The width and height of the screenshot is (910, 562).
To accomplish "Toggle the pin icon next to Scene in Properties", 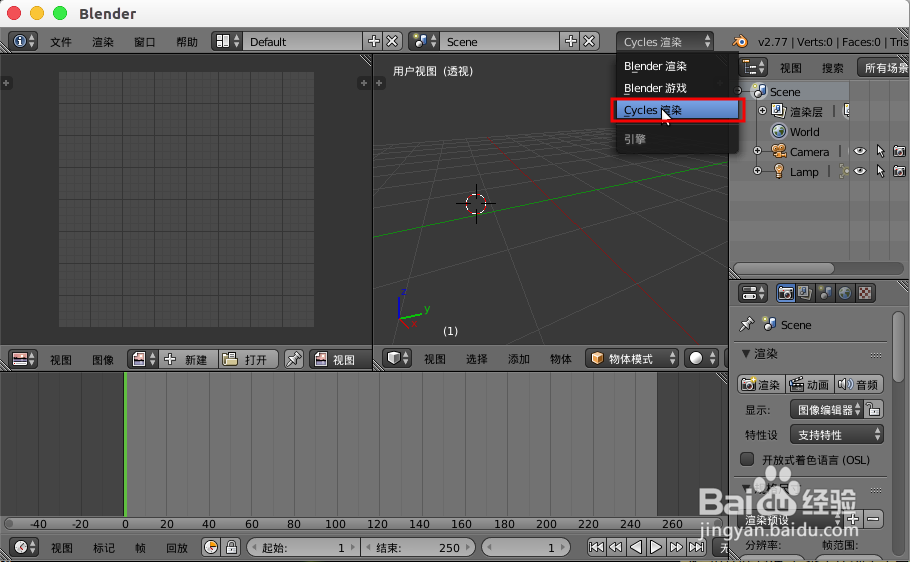I will [x=746, y=324].
